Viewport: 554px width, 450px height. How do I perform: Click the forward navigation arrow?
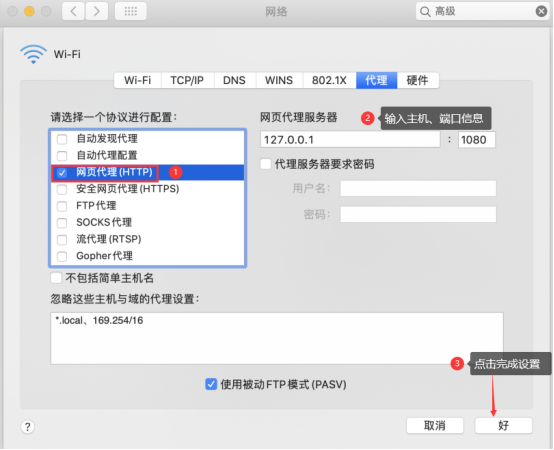pos(96,11)
